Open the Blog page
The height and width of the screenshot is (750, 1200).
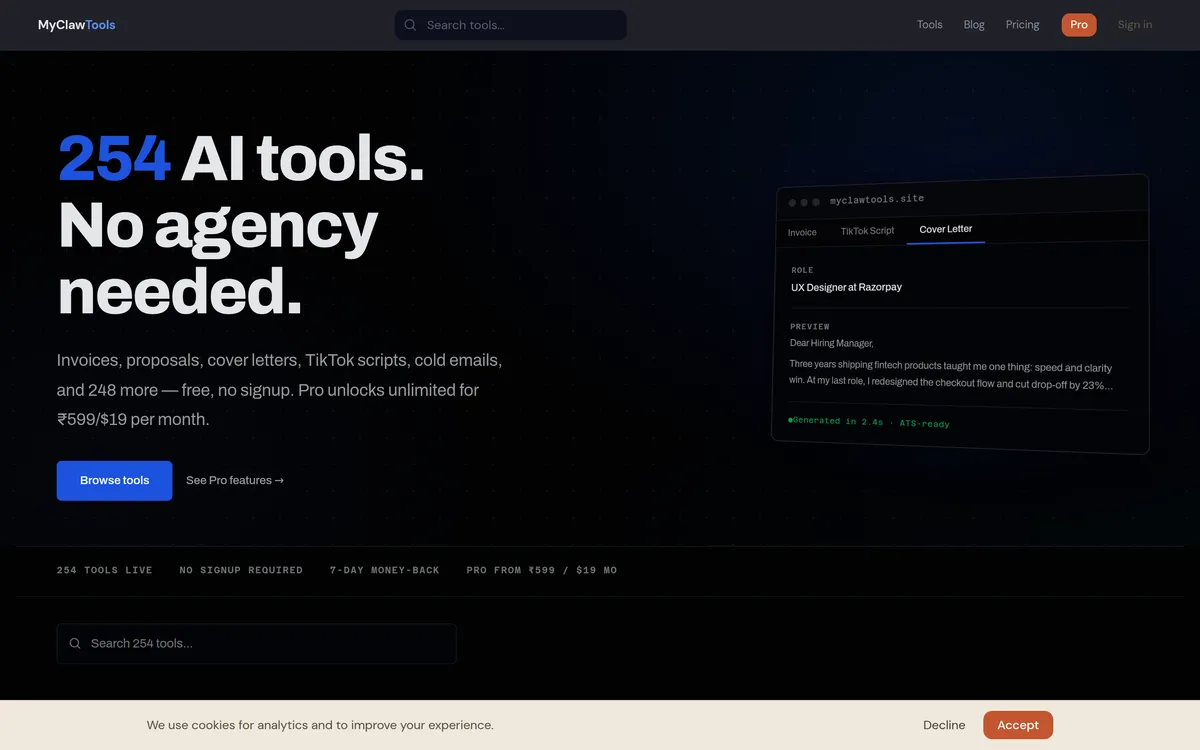973,24
